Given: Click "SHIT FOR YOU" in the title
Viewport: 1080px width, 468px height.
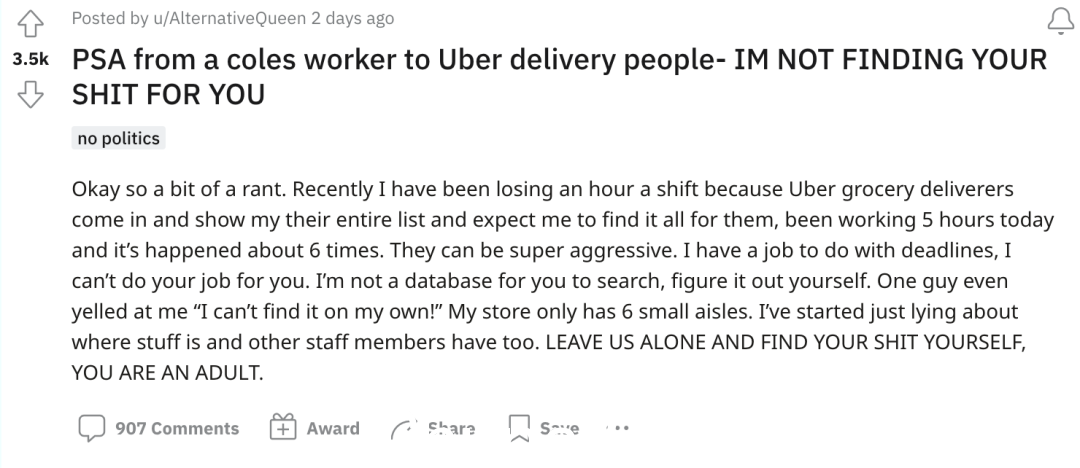Looking at the screenshot, I should click(x=168, y=94).
